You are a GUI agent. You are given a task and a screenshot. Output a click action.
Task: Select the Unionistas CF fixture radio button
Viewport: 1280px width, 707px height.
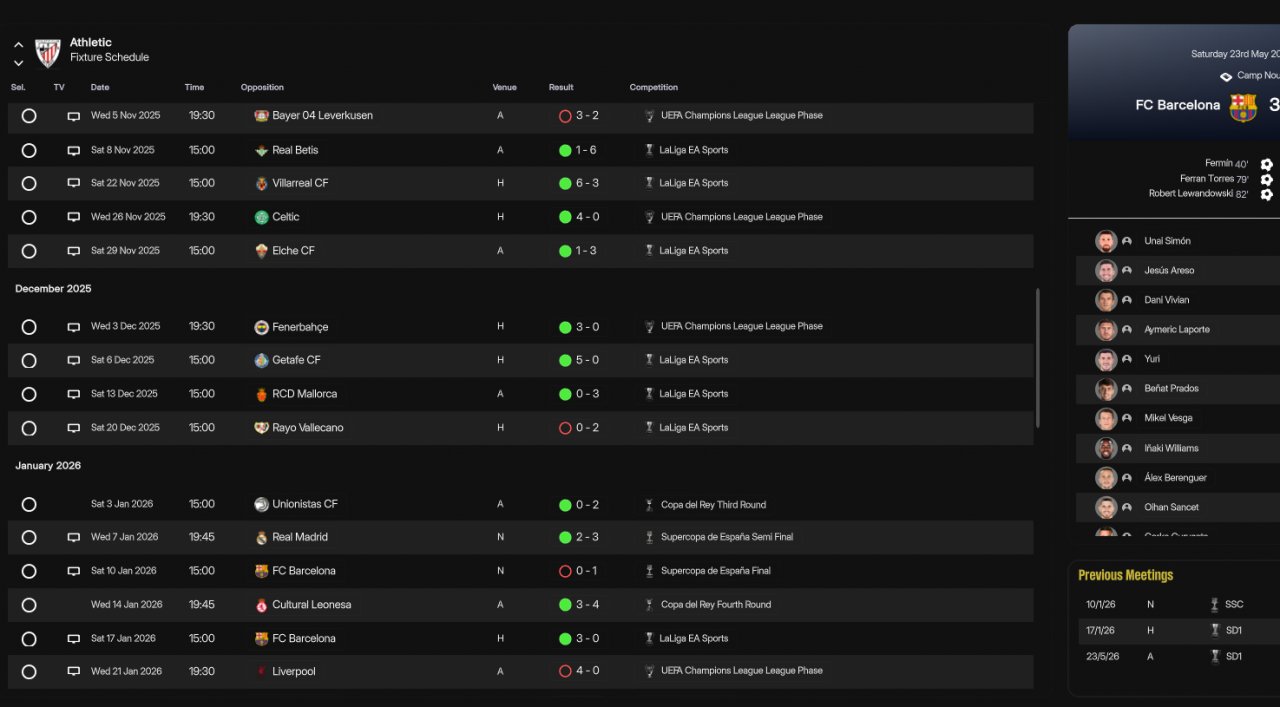(x=29, y=505)
